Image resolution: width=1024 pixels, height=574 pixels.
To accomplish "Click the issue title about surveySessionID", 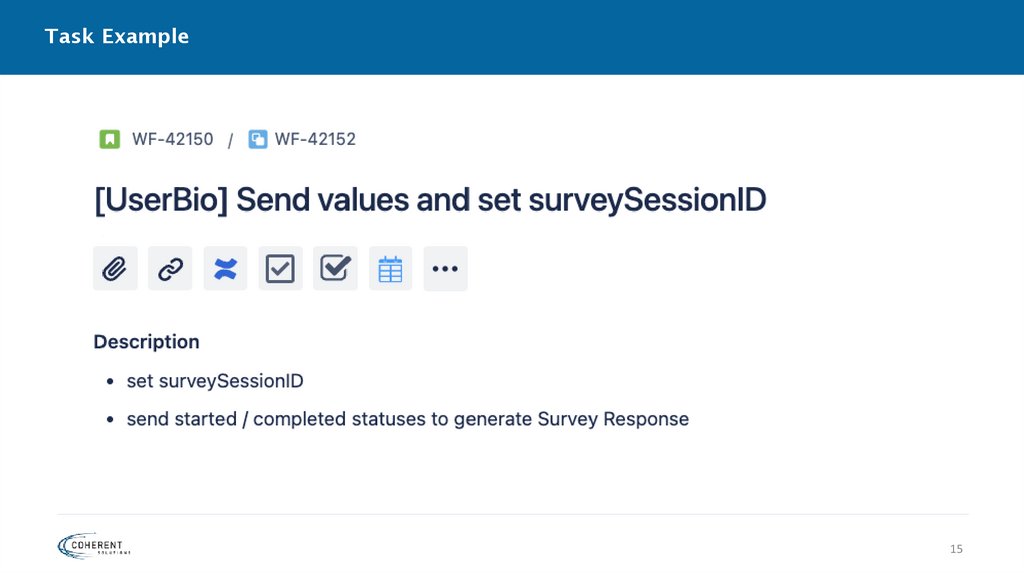I will point(429,200).
